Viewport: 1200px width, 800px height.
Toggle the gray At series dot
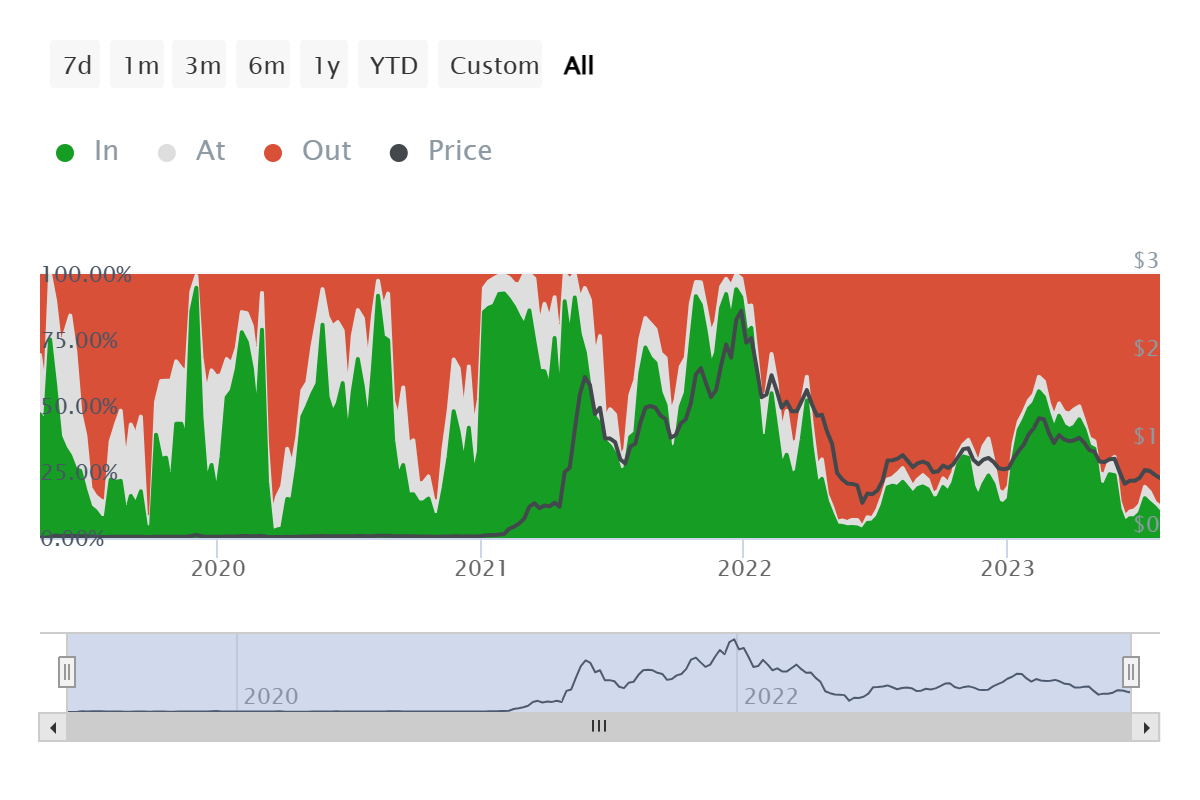[167, 152]
